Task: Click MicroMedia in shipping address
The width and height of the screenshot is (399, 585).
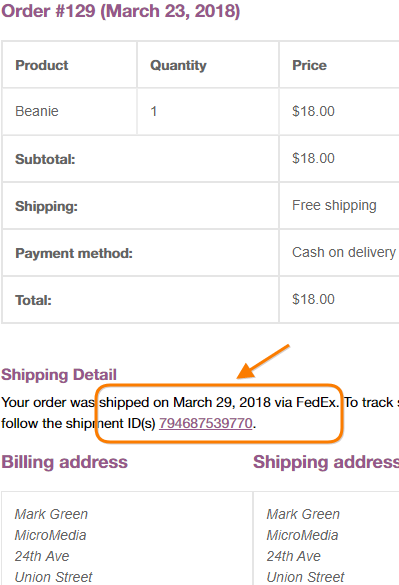Action: [x=302, y=535]
